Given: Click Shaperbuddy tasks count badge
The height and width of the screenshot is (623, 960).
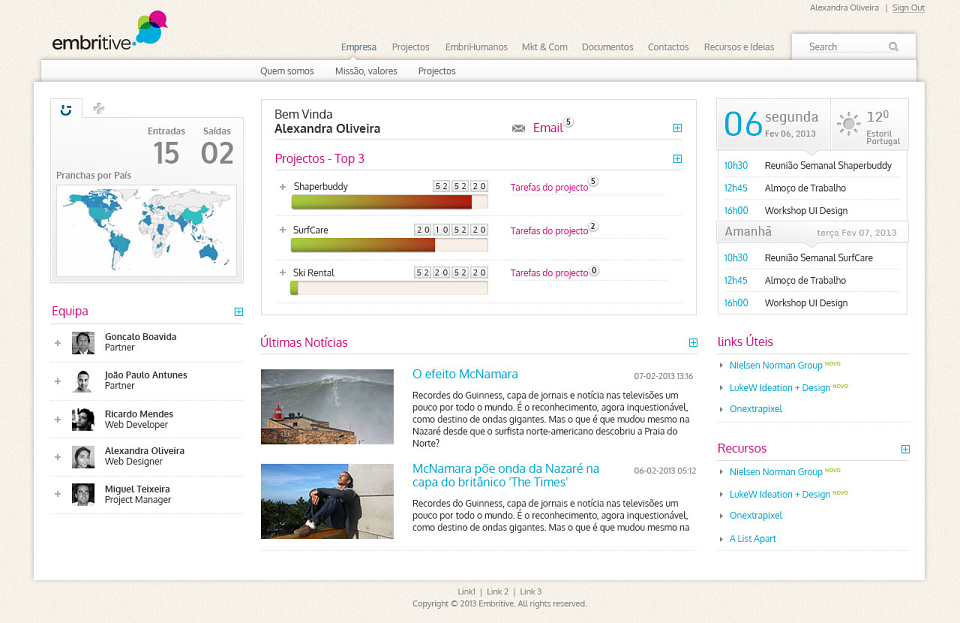Looking at the screenshot, I should pos(593,182).
